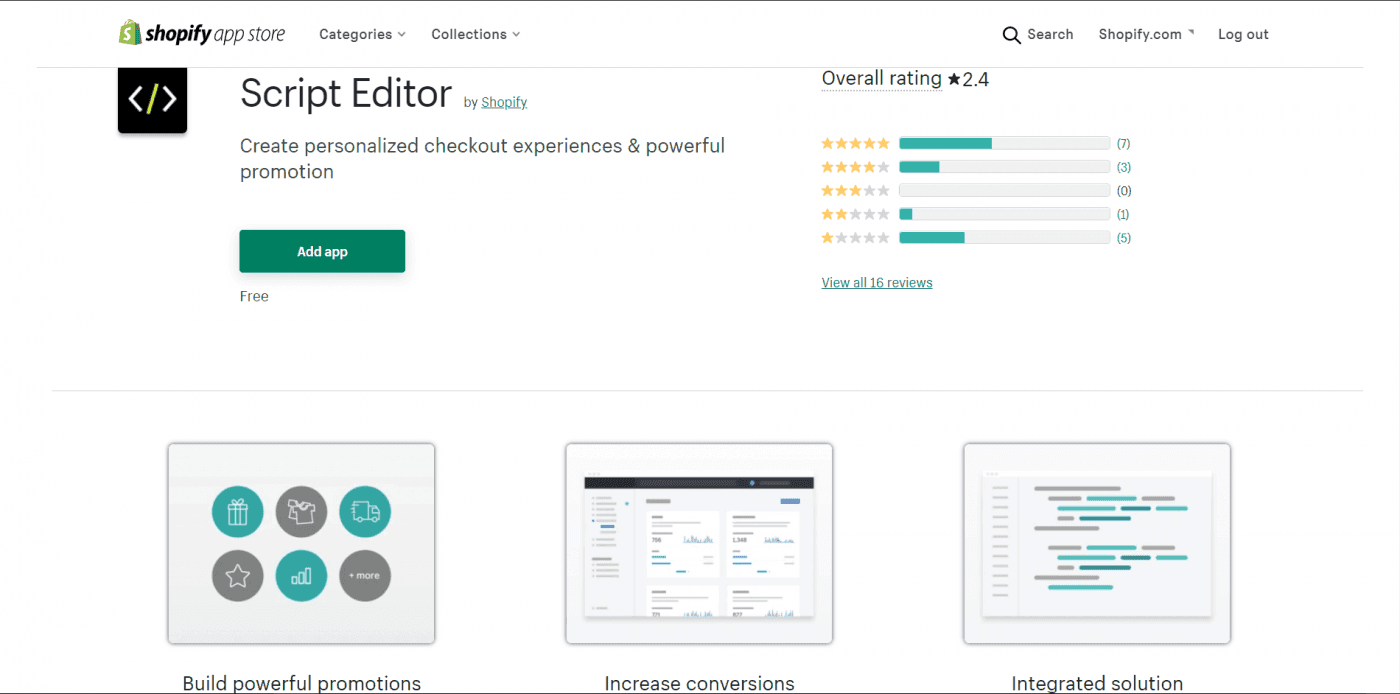The width and height of the screenshot is (1400, 694).
Task: Open the Integrated solution code thumbnail
Action: pyautogui.click(x=1097, y=544)
